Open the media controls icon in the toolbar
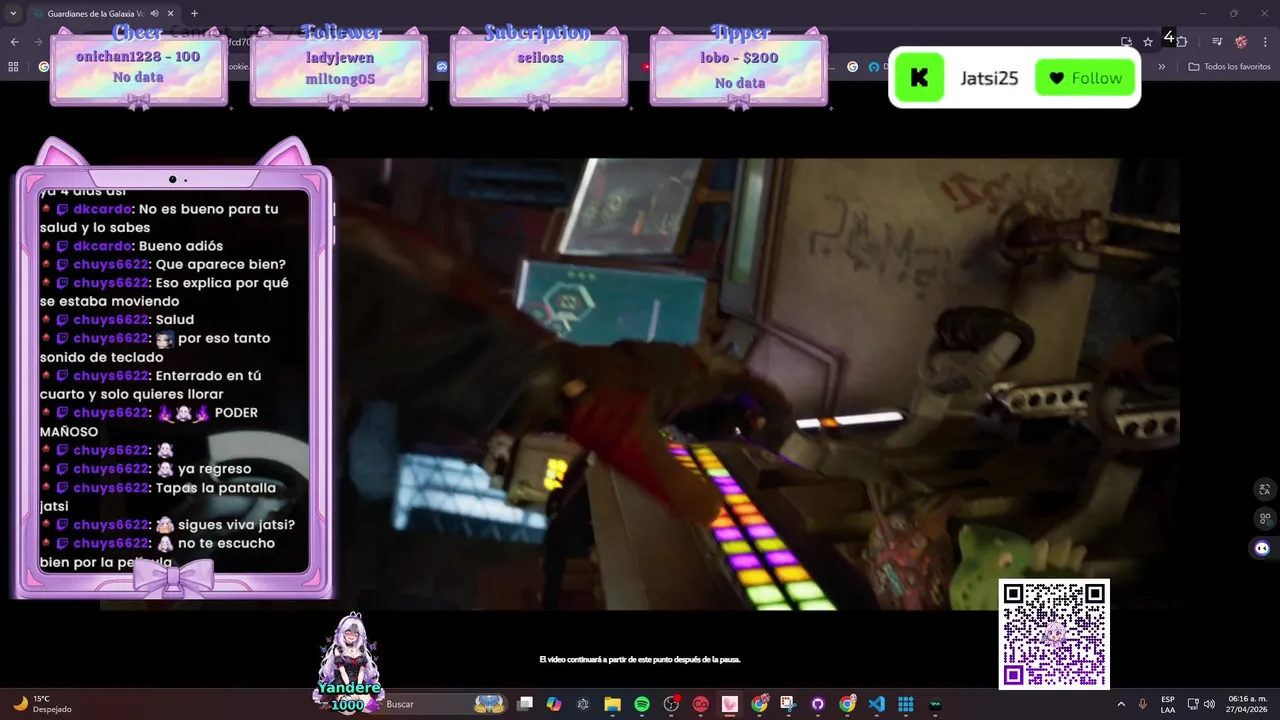 [1217, 42]
